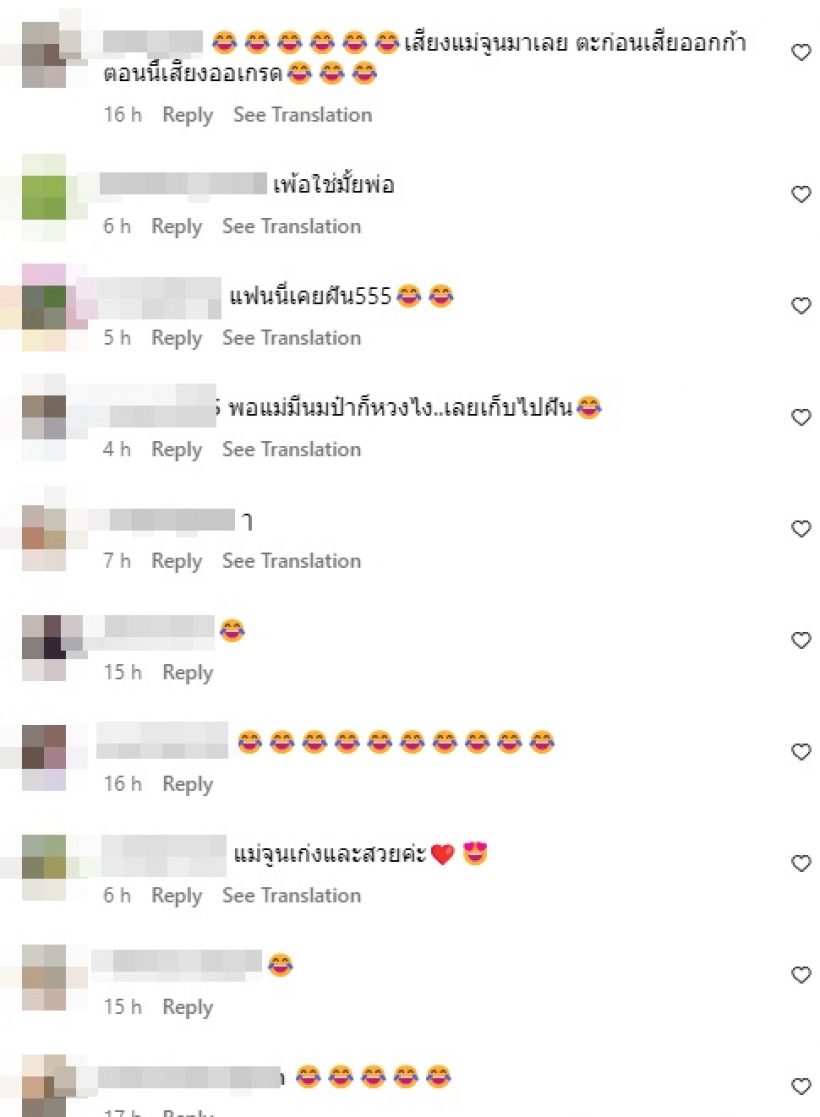Like the comment with ten laughing emojis
This screenshot has height=1117, width=820.
coord(801,752)
